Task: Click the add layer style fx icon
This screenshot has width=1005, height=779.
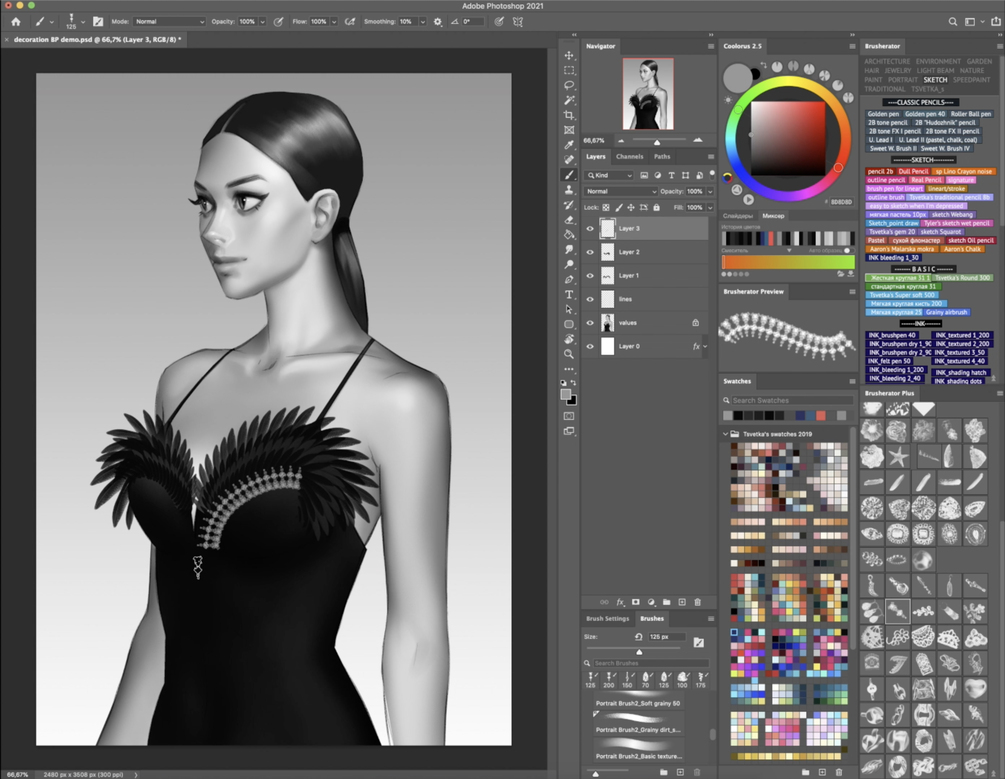Action: point(620,602)
